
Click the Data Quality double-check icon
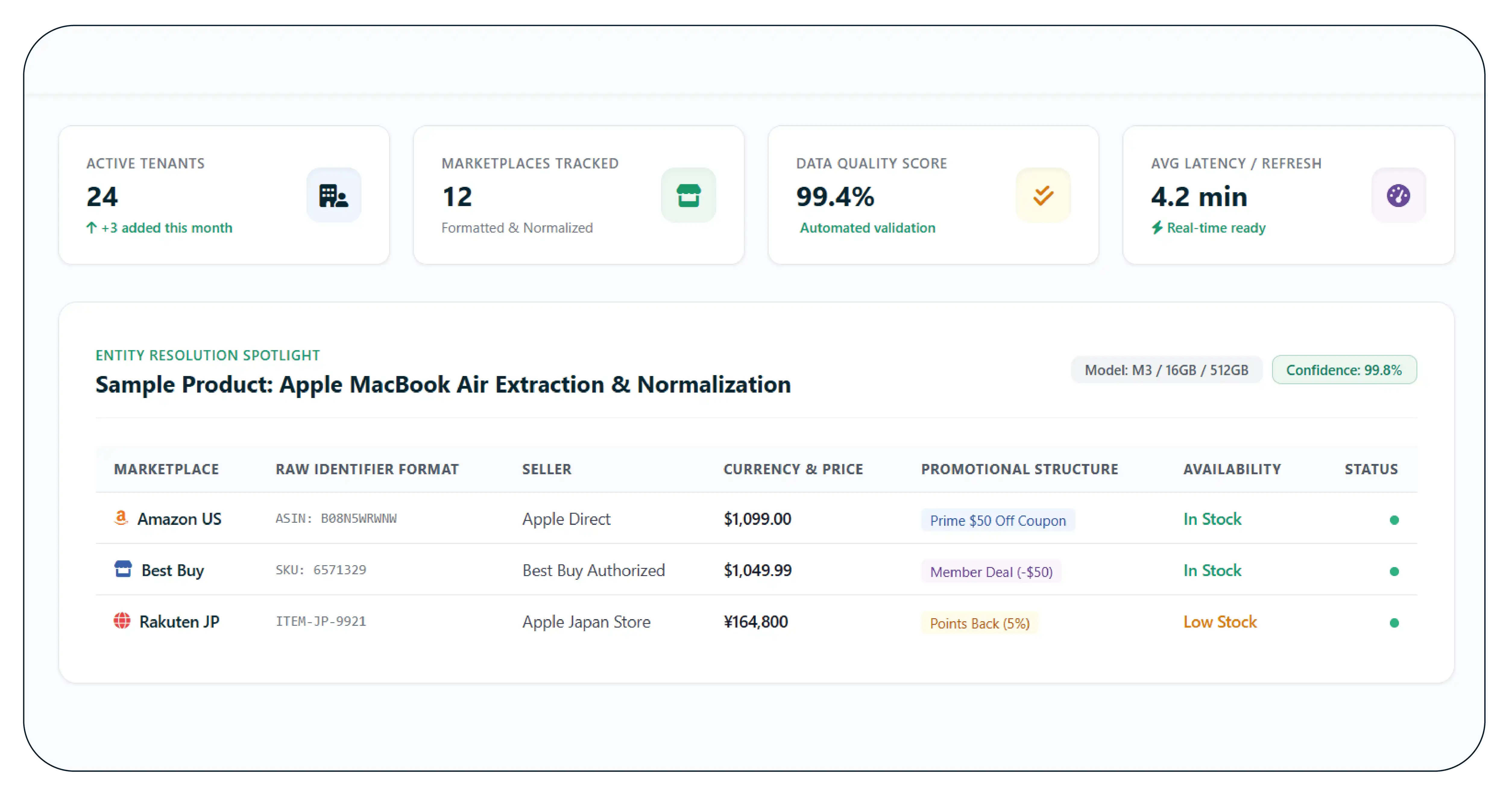(1043, 195)
